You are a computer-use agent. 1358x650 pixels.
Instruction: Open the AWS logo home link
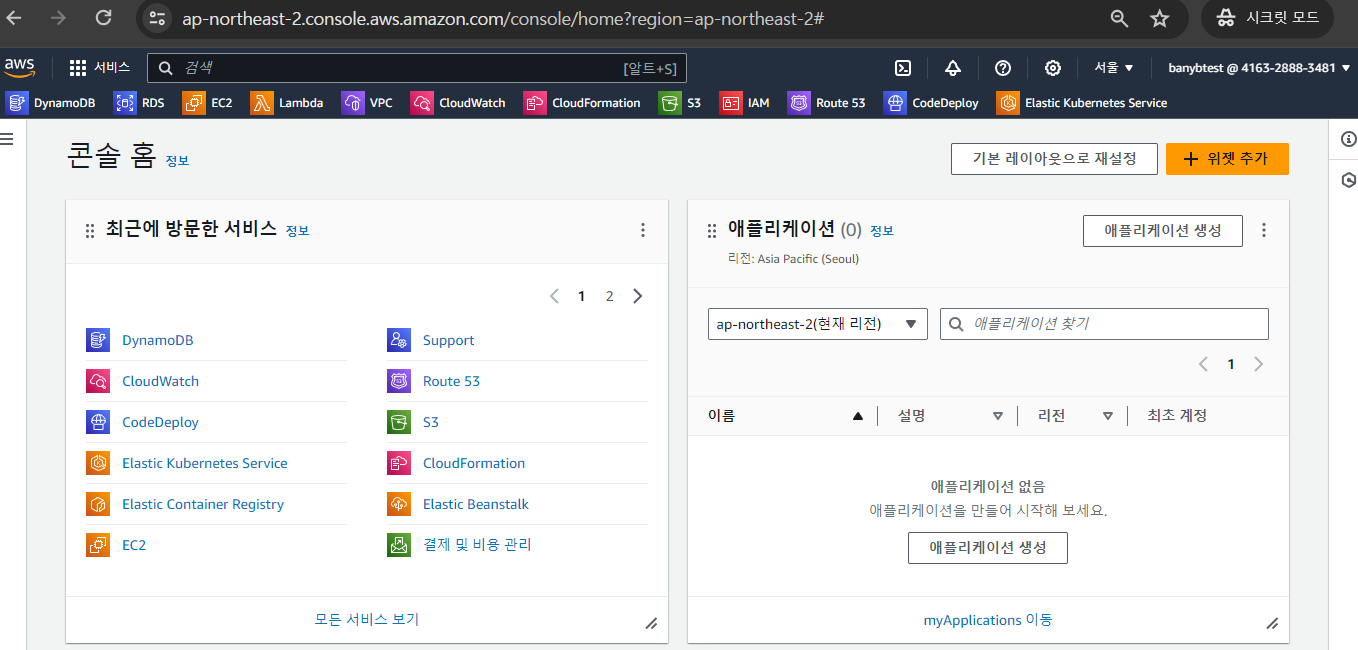pos(19,67)
